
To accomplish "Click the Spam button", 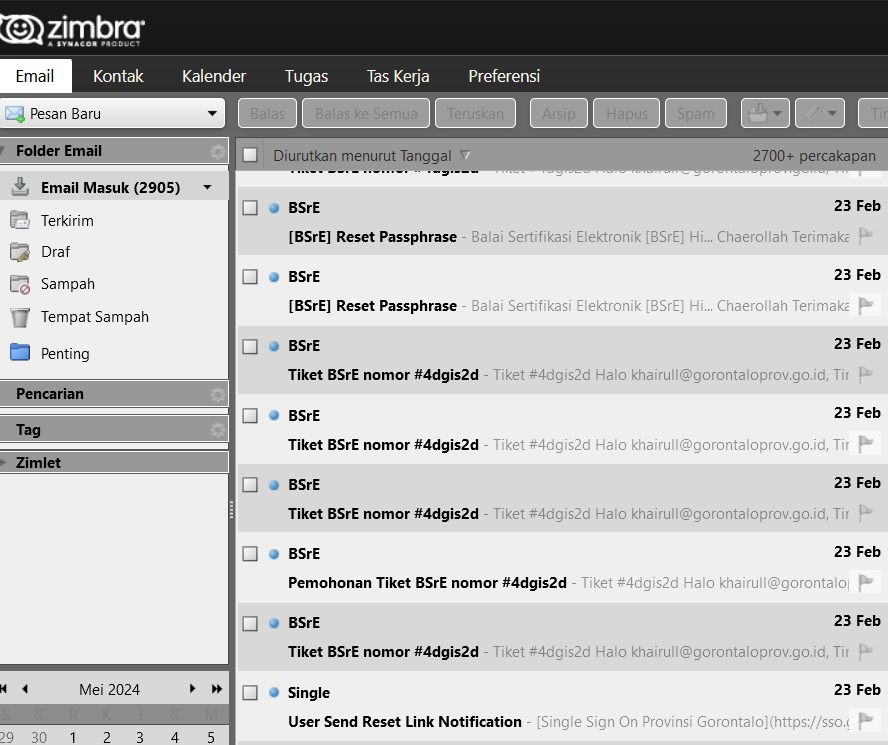I will pos(695,113).
